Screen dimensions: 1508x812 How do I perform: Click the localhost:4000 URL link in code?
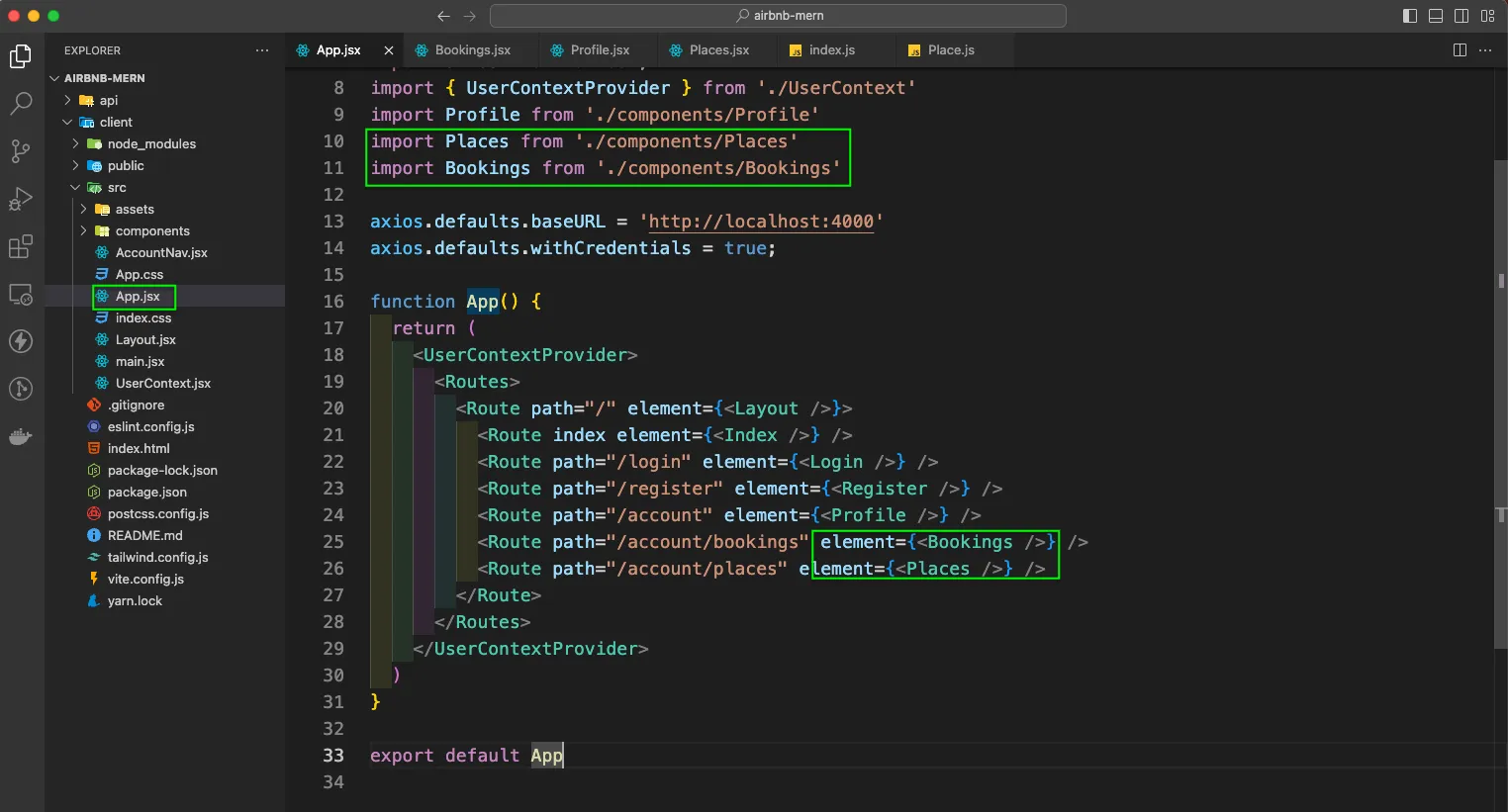click(x=761, y=222)
